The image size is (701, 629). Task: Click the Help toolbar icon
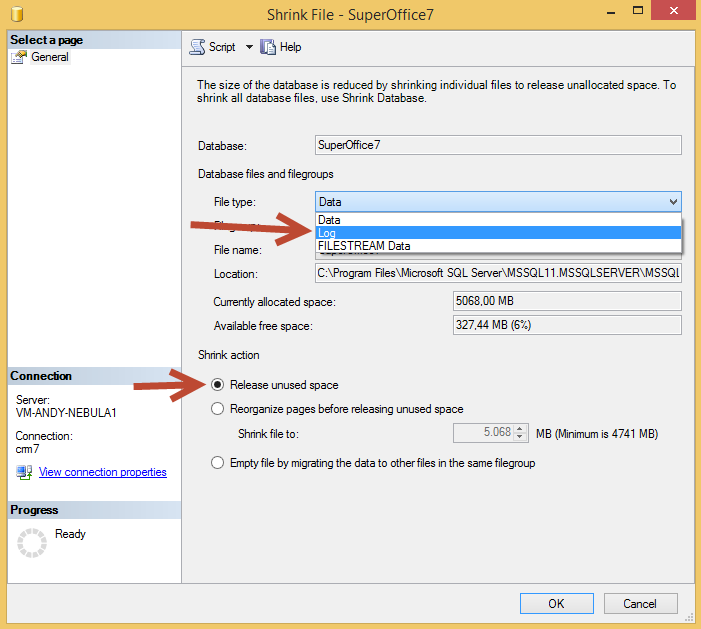268,47
